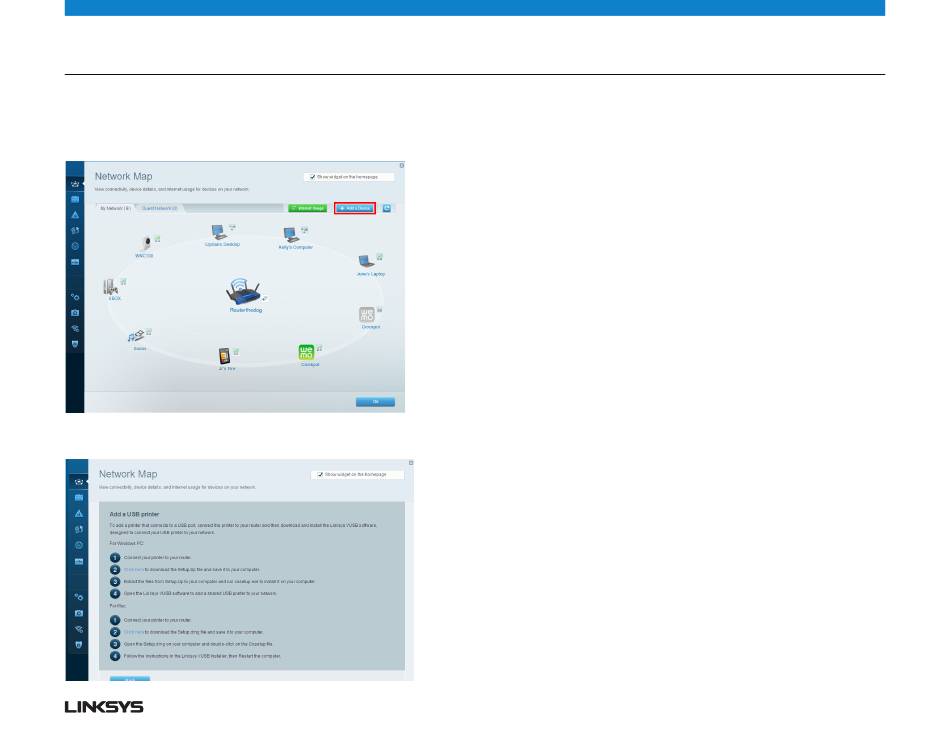This screenshot has height=734, width=950.
Task: Select Kelly's Computer device icon
Action: point(293,236)
